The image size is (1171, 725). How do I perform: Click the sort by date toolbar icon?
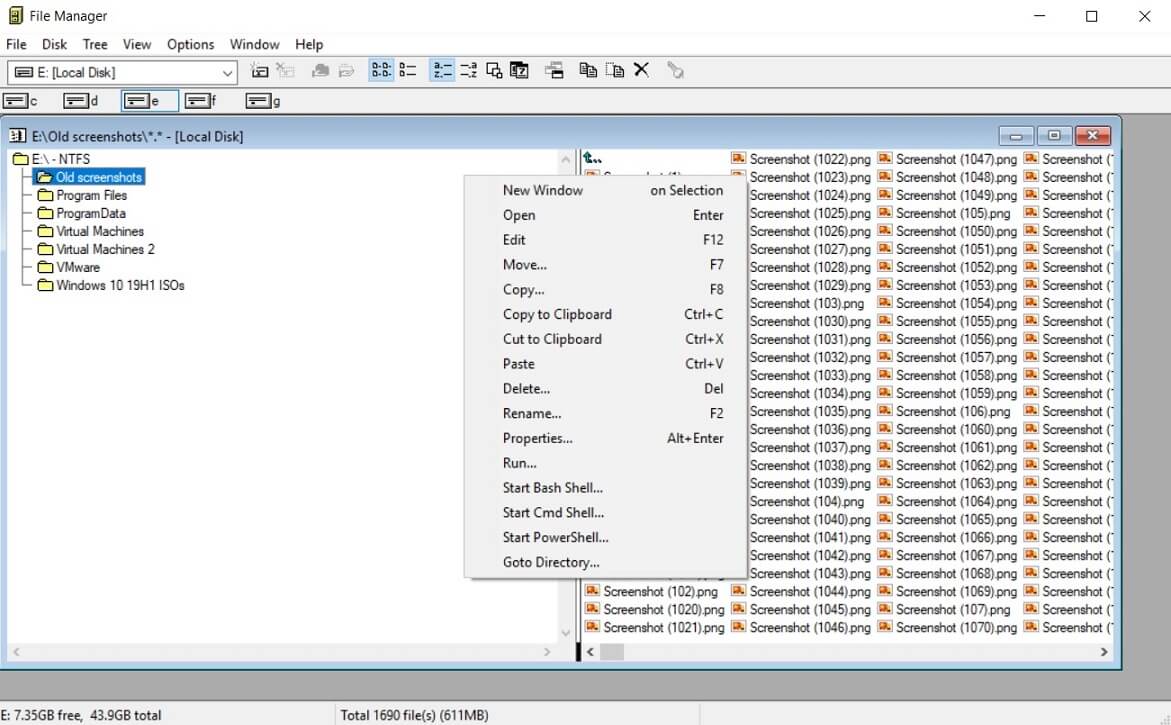pyautogui.click(x=519, y=71)
